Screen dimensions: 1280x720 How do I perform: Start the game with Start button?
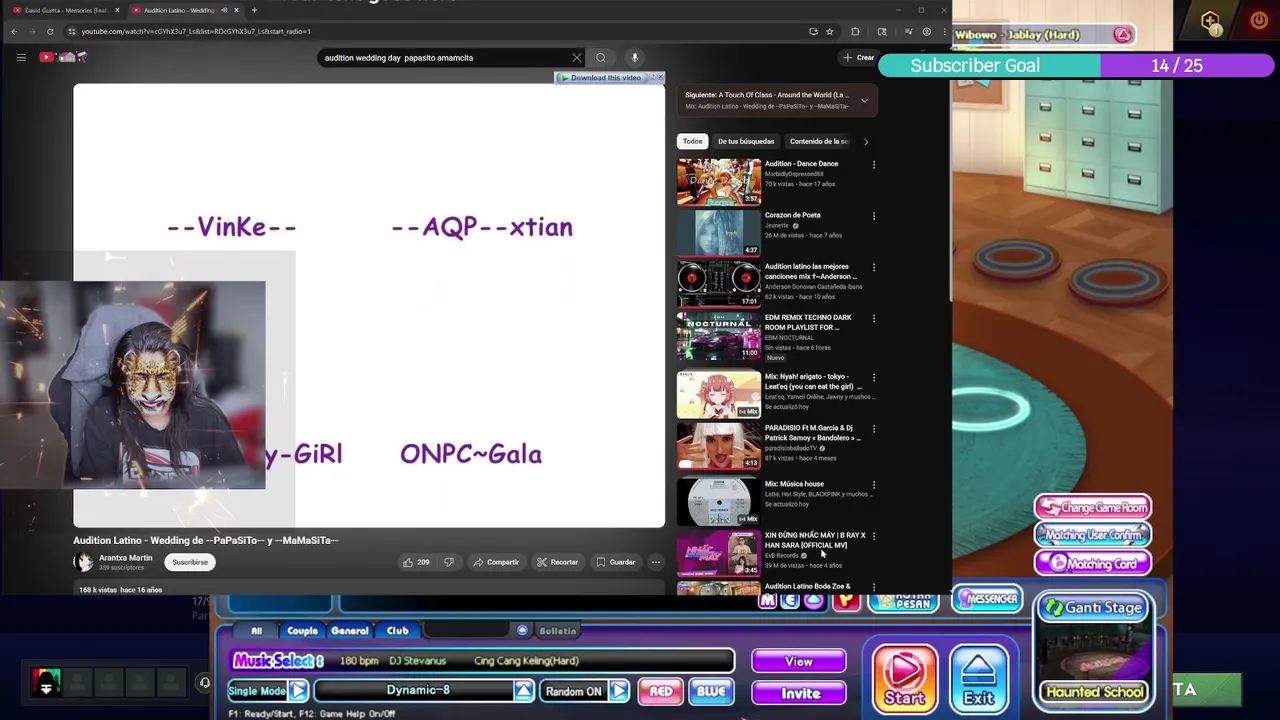point(904,679)
